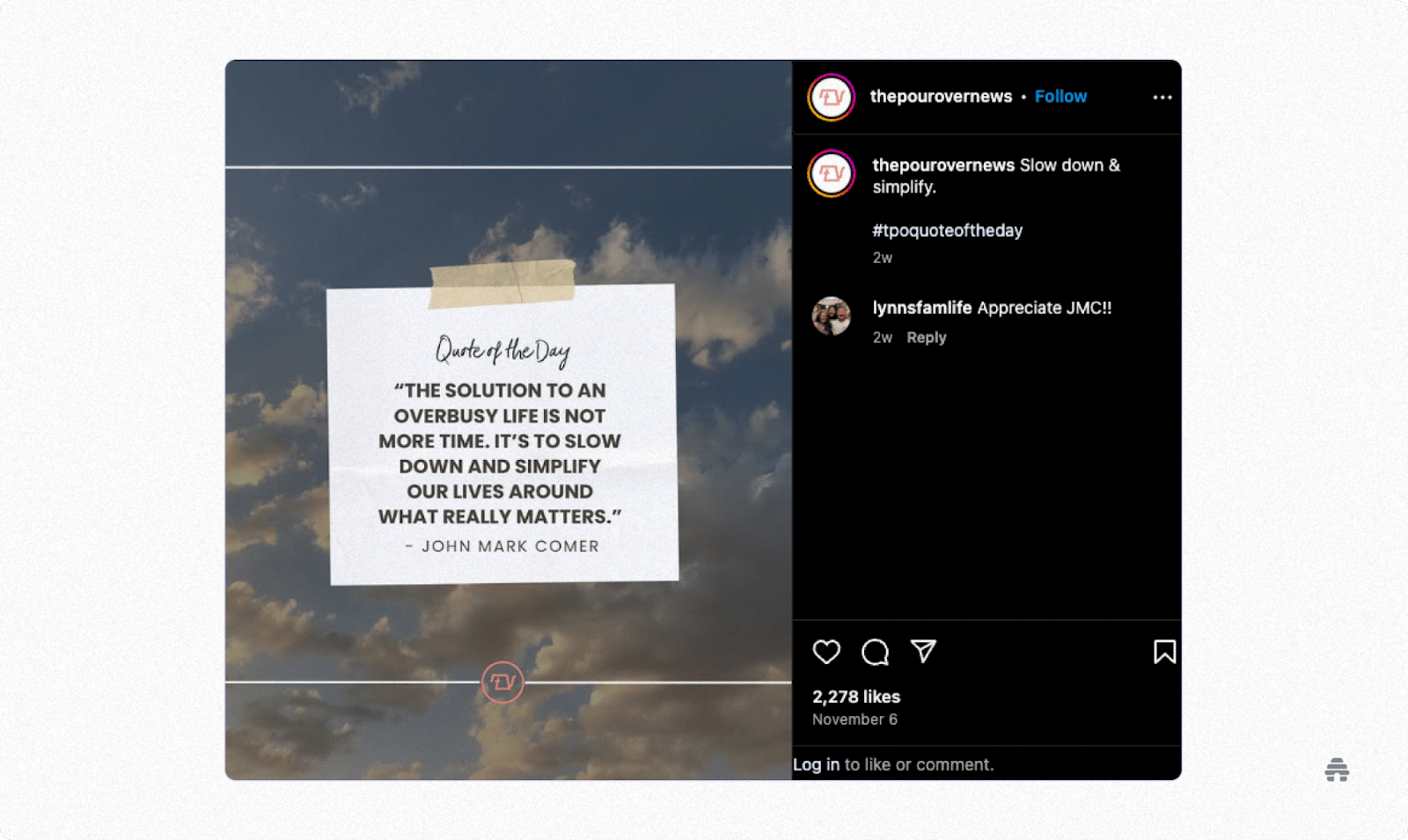Click the beehive logo icon in corner
1408x840 pixels.
click(x=1337, y=770)
